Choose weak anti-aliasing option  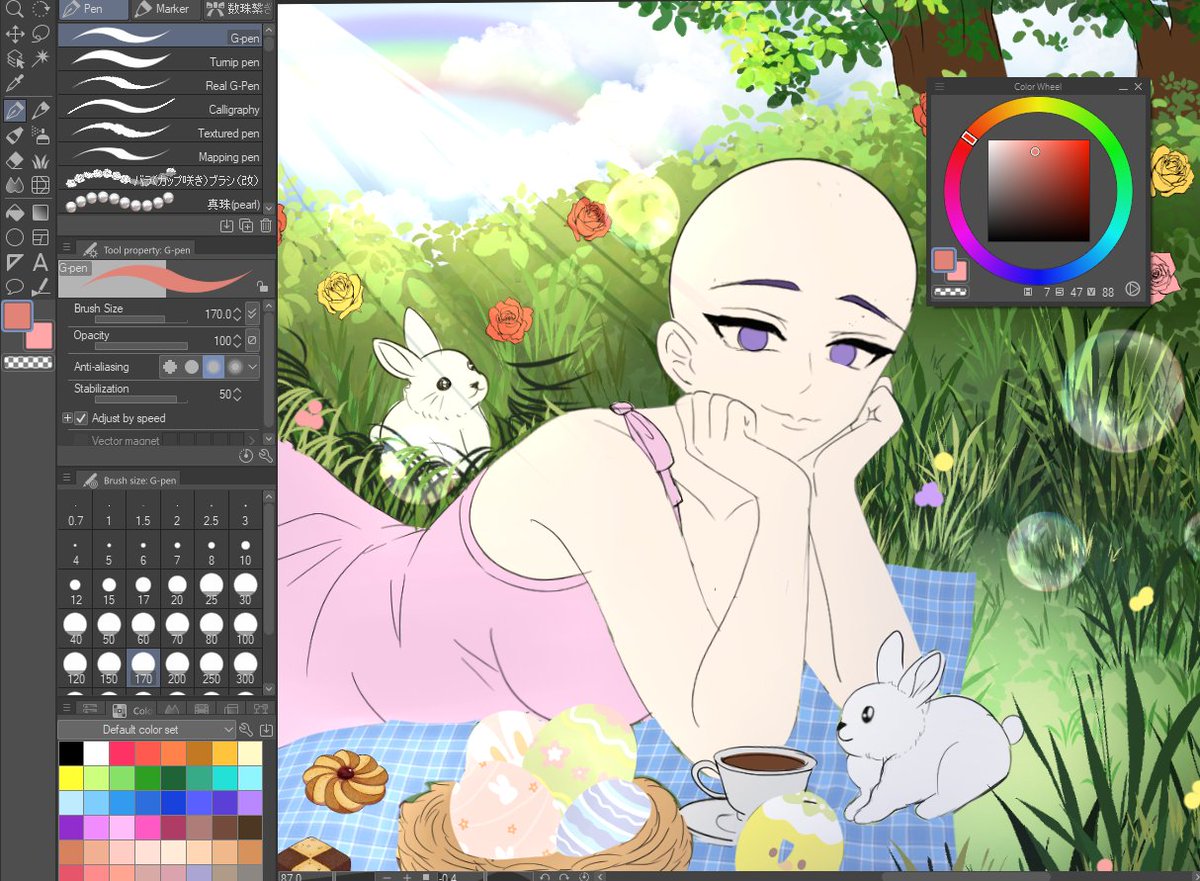191,367
